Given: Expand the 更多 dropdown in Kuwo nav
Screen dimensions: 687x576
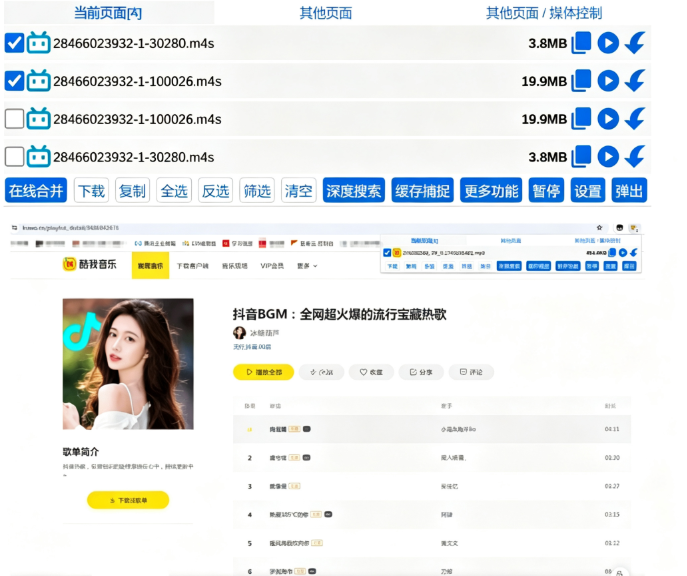Looking at the screenshot, I should [307, 266].
